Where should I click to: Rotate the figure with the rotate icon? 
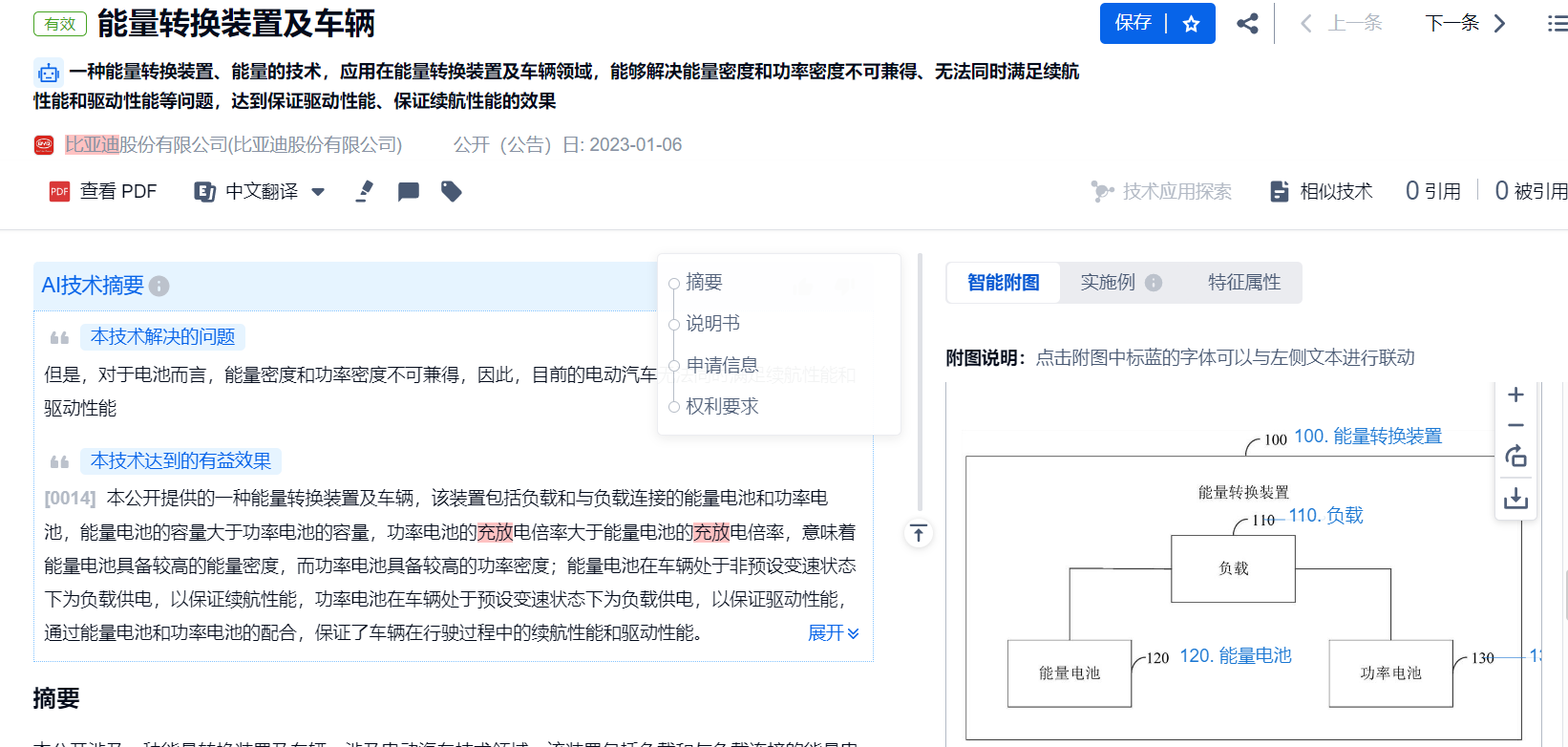(1515, 457)
